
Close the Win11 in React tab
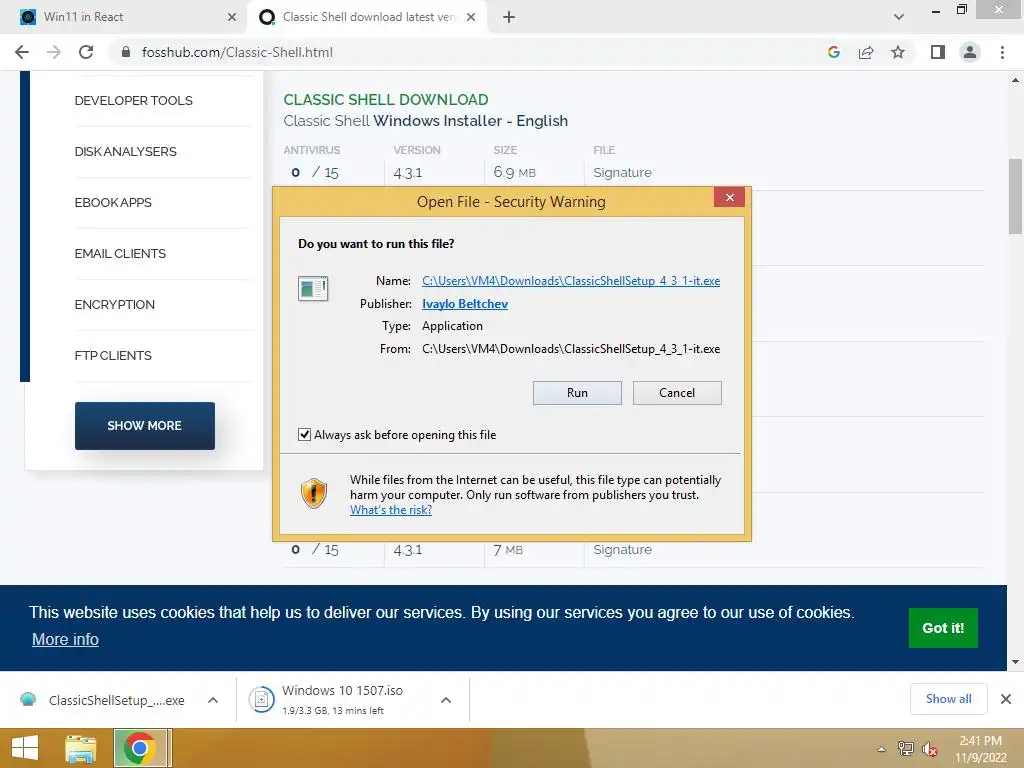point(232,17)
